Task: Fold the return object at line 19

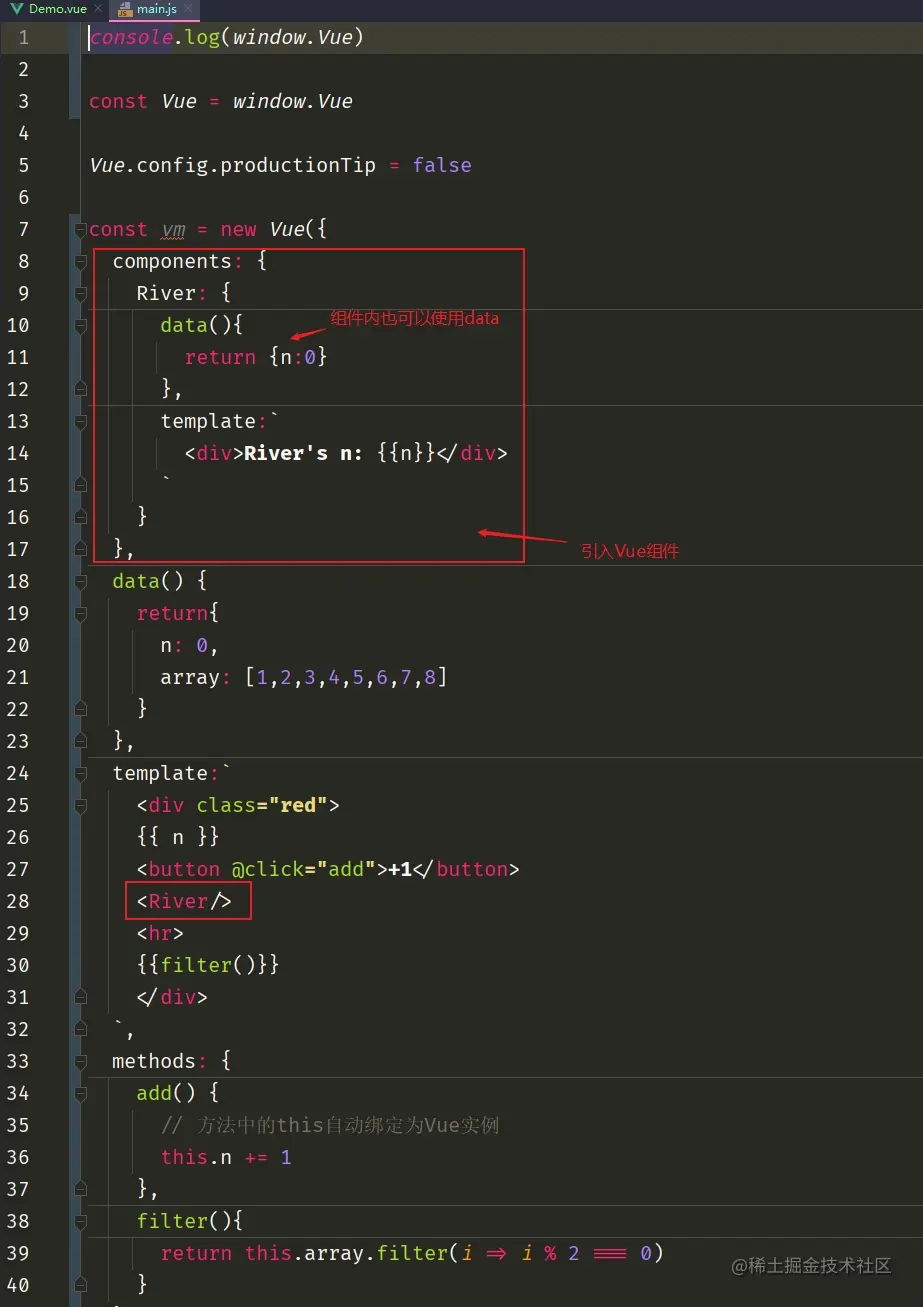Action: point(80,614)
